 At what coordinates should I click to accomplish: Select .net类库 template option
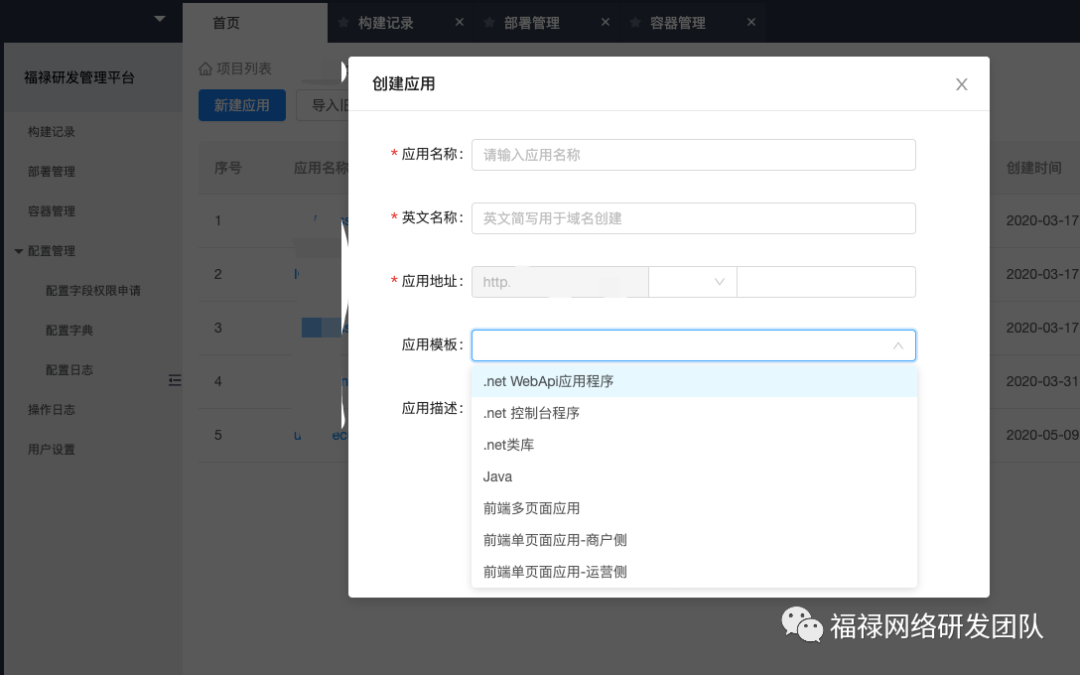tap(694, 444)
